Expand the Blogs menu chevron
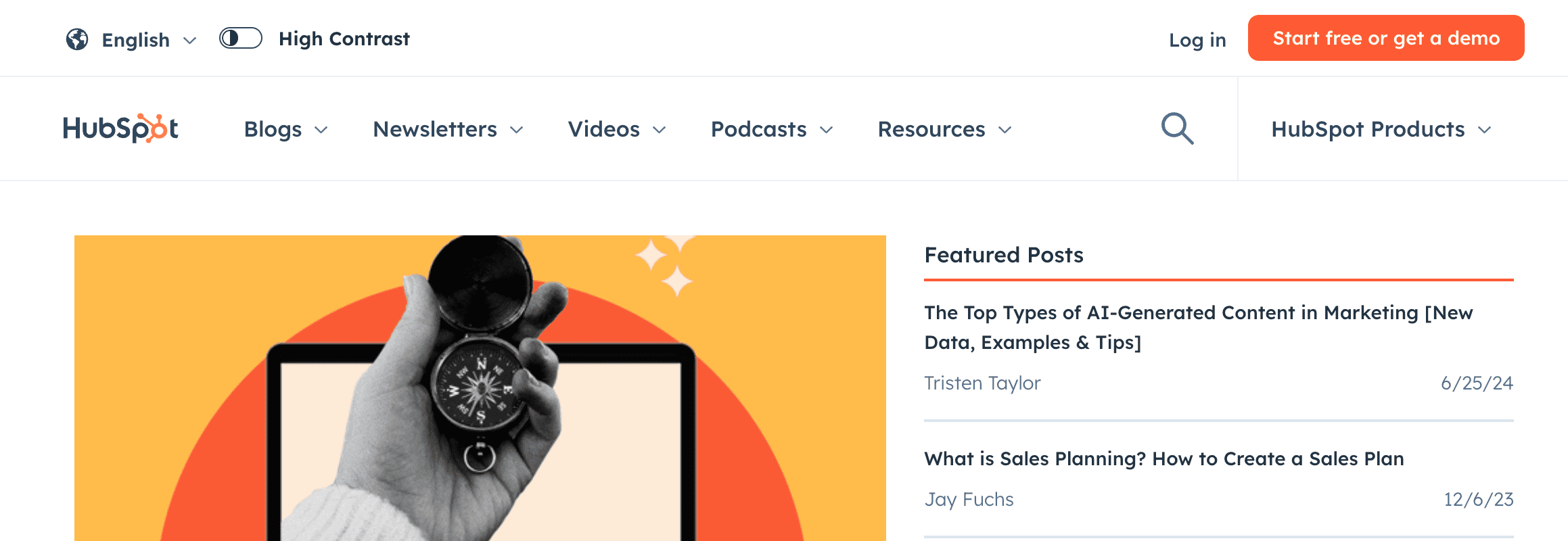Viewport: 1568px width, 541px height. click(321, 130)
